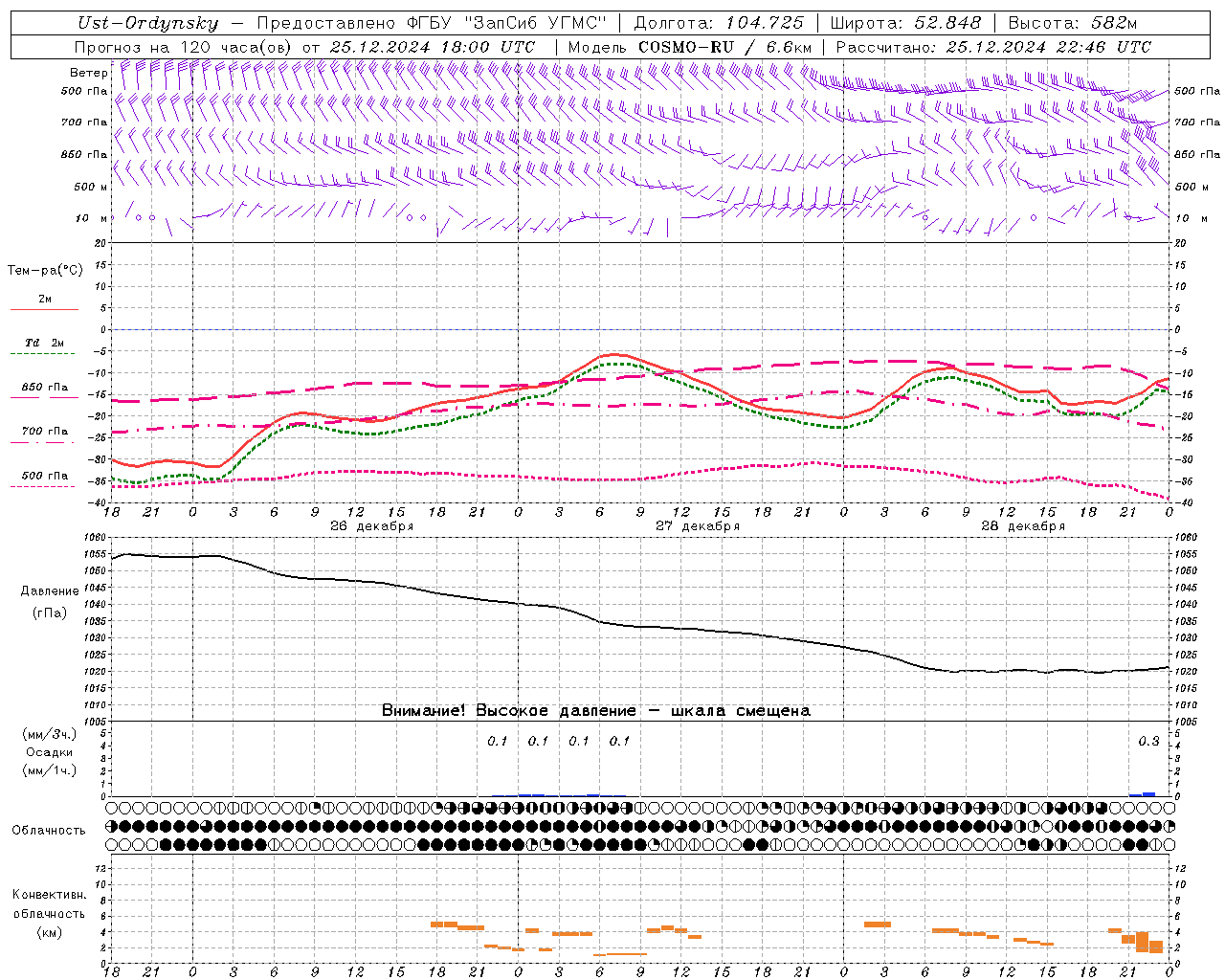Click the 'Высота: 582м' header field

(x=1073, y=24)
